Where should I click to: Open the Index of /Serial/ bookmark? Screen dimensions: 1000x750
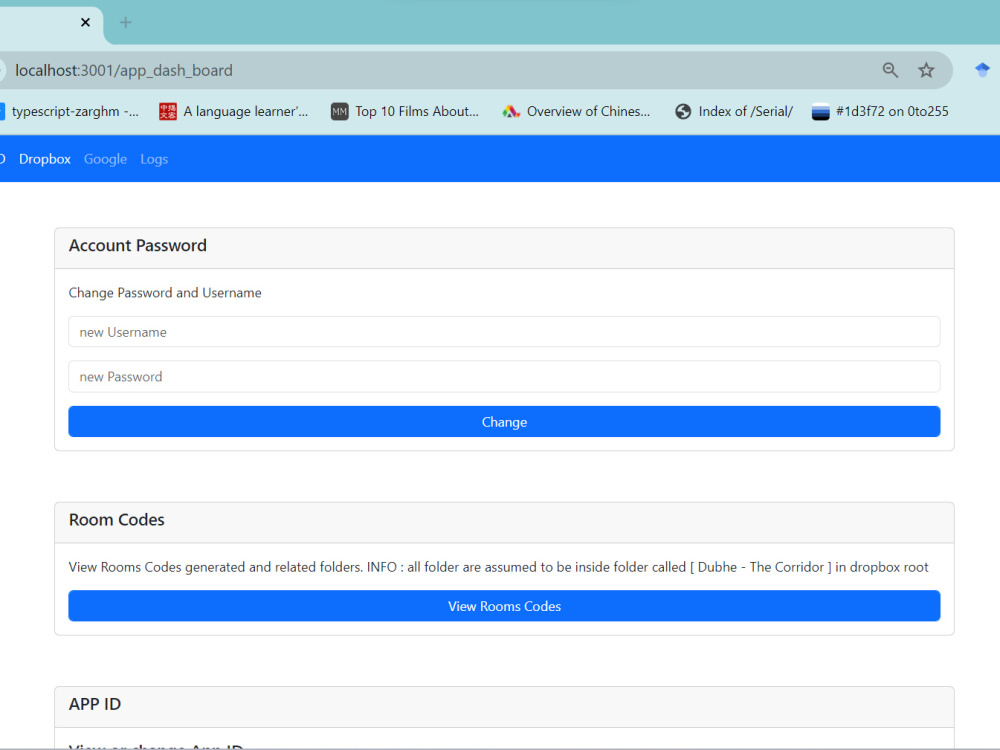[x=734, y=112]
